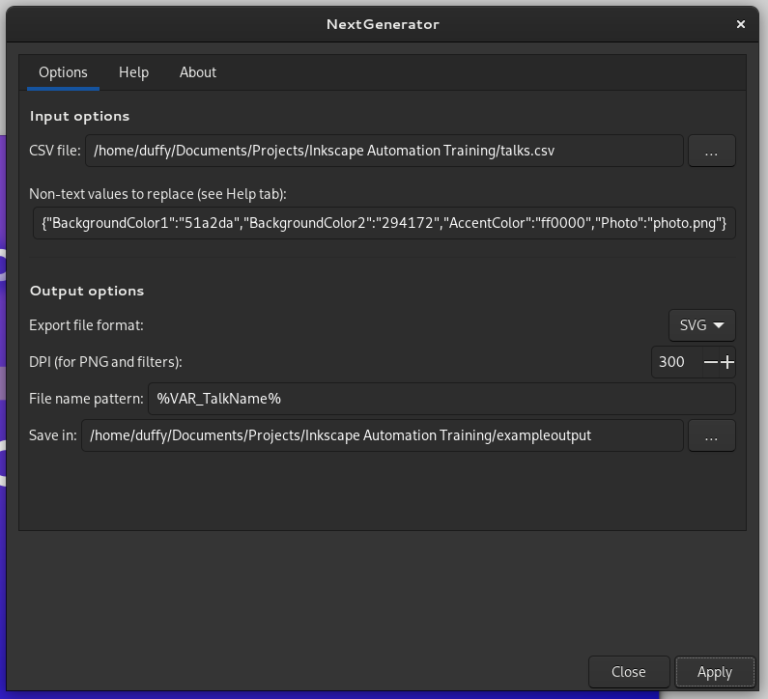Image resolution: width=768 pixels, height=699 pixels.
Task: Browse for the Save in folder
Action: coord(711,436)
